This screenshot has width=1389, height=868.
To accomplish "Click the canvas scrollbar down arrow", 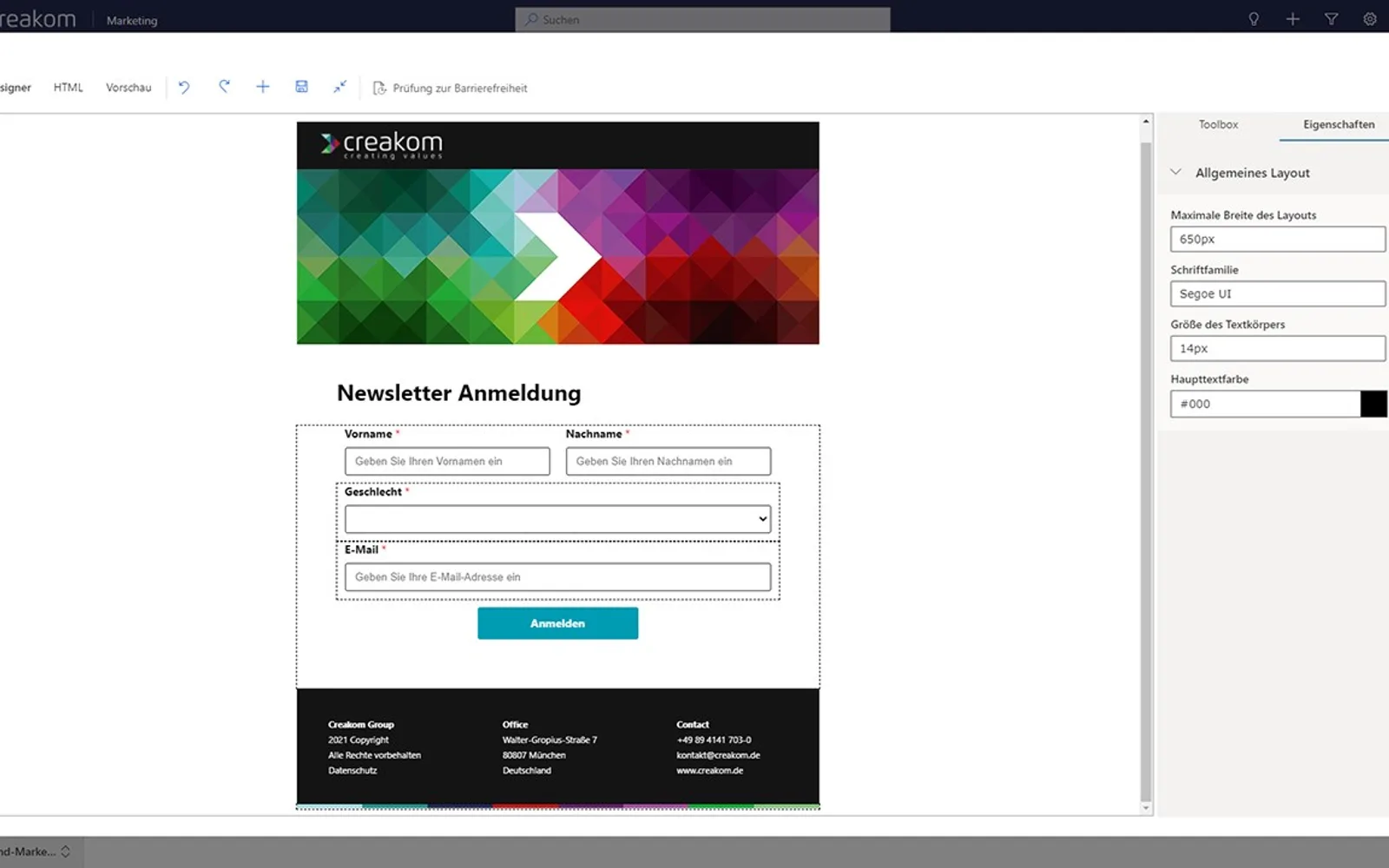I will 1146,807.
